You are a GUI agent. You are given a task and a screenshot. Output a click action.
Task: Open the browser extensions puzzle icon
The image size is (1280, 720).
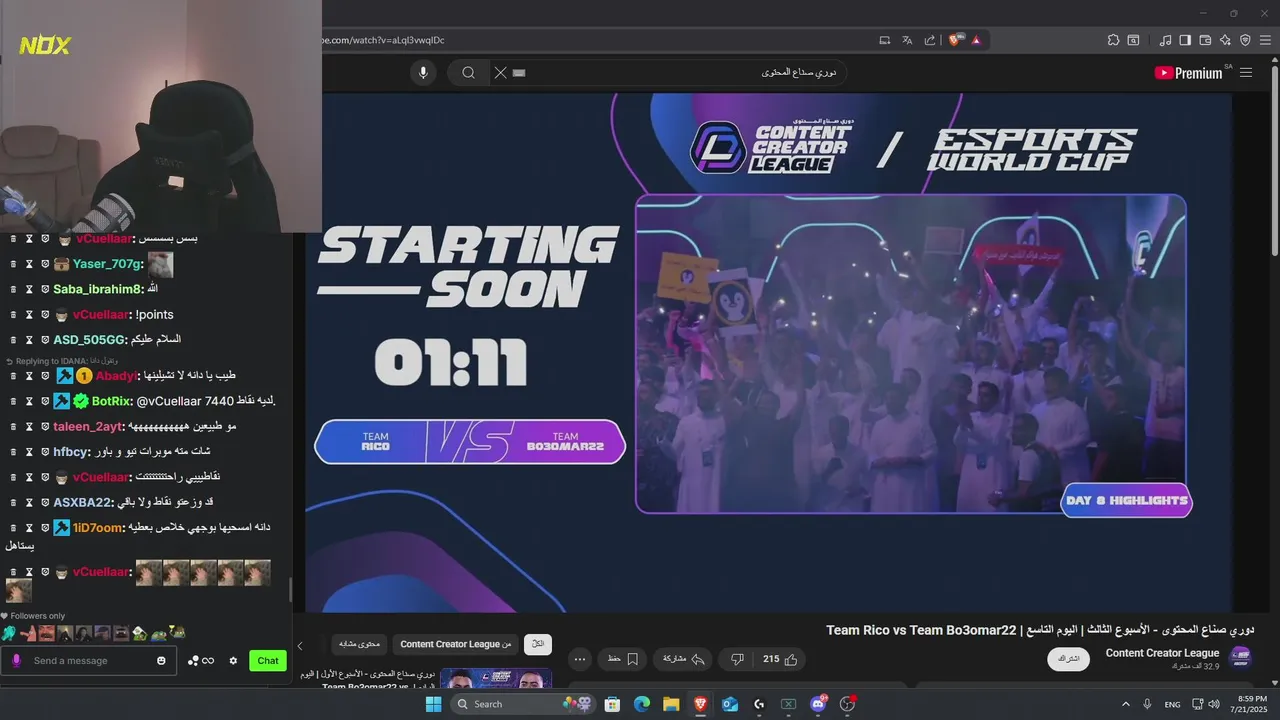coord(1113,40)
